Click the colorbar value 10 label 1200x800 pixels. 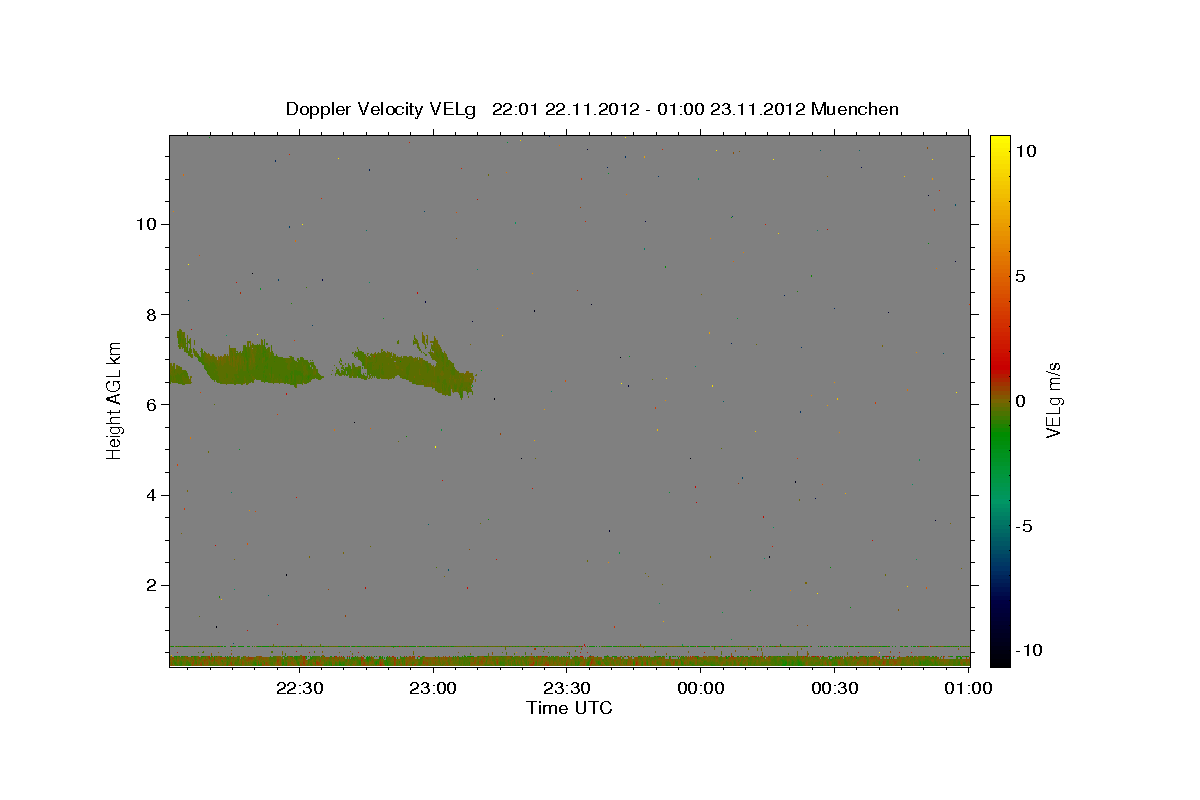tap(1026, 151)
